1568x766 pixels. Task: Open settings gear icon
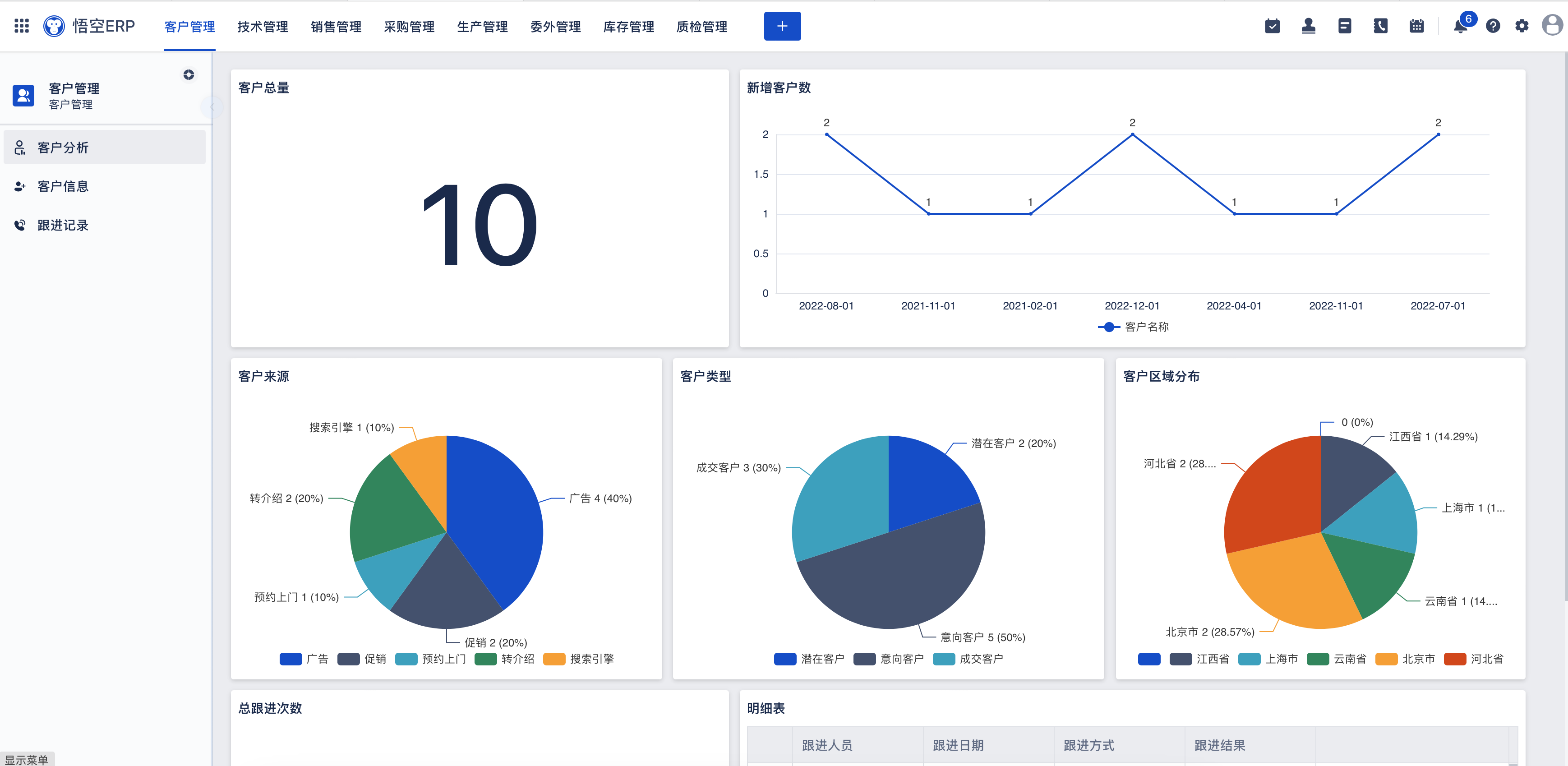pos(1522,26)
